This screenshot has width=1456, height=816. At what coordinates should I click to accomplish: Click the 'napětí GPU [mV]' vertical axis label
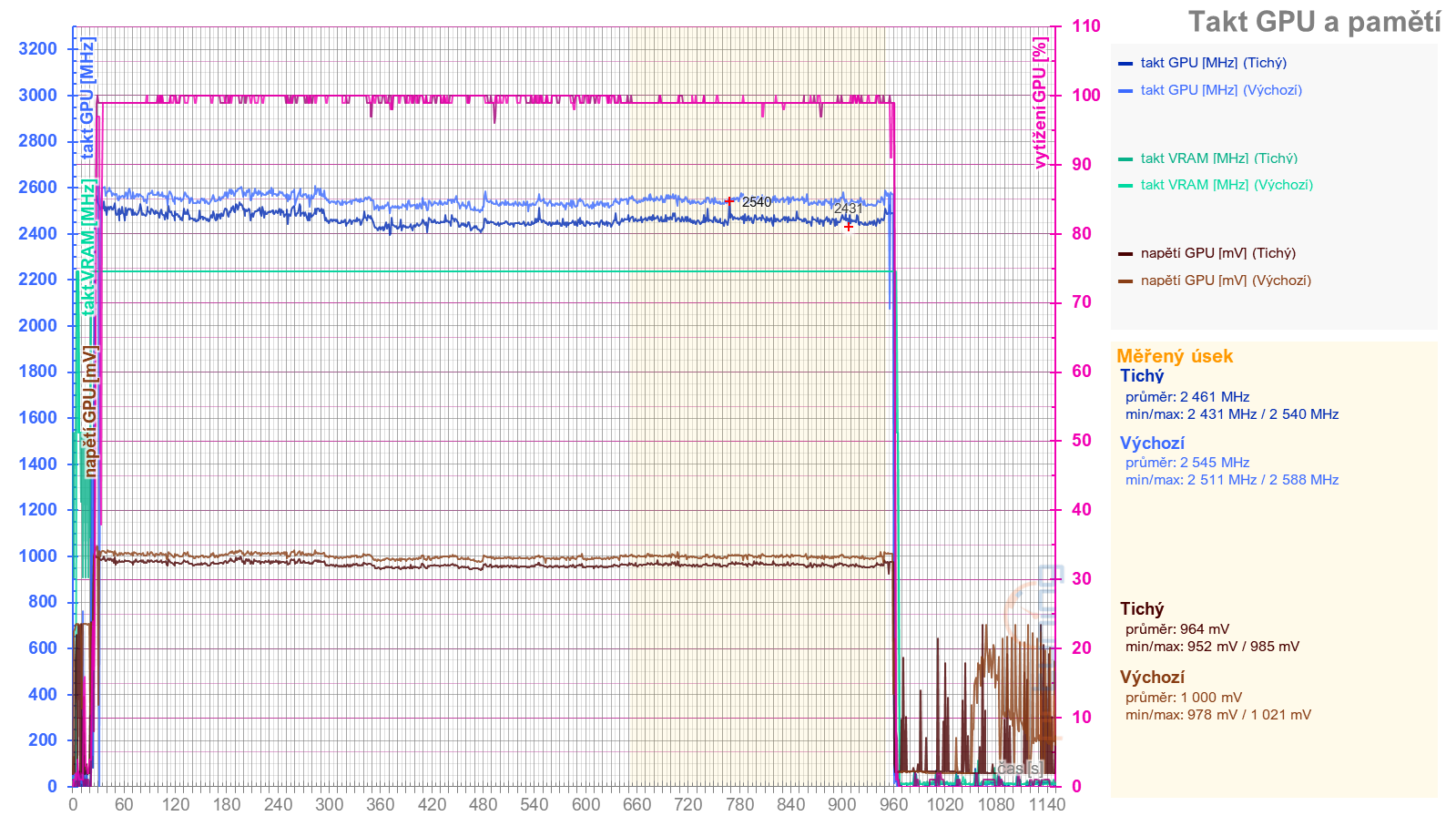(x=90, y=412)
